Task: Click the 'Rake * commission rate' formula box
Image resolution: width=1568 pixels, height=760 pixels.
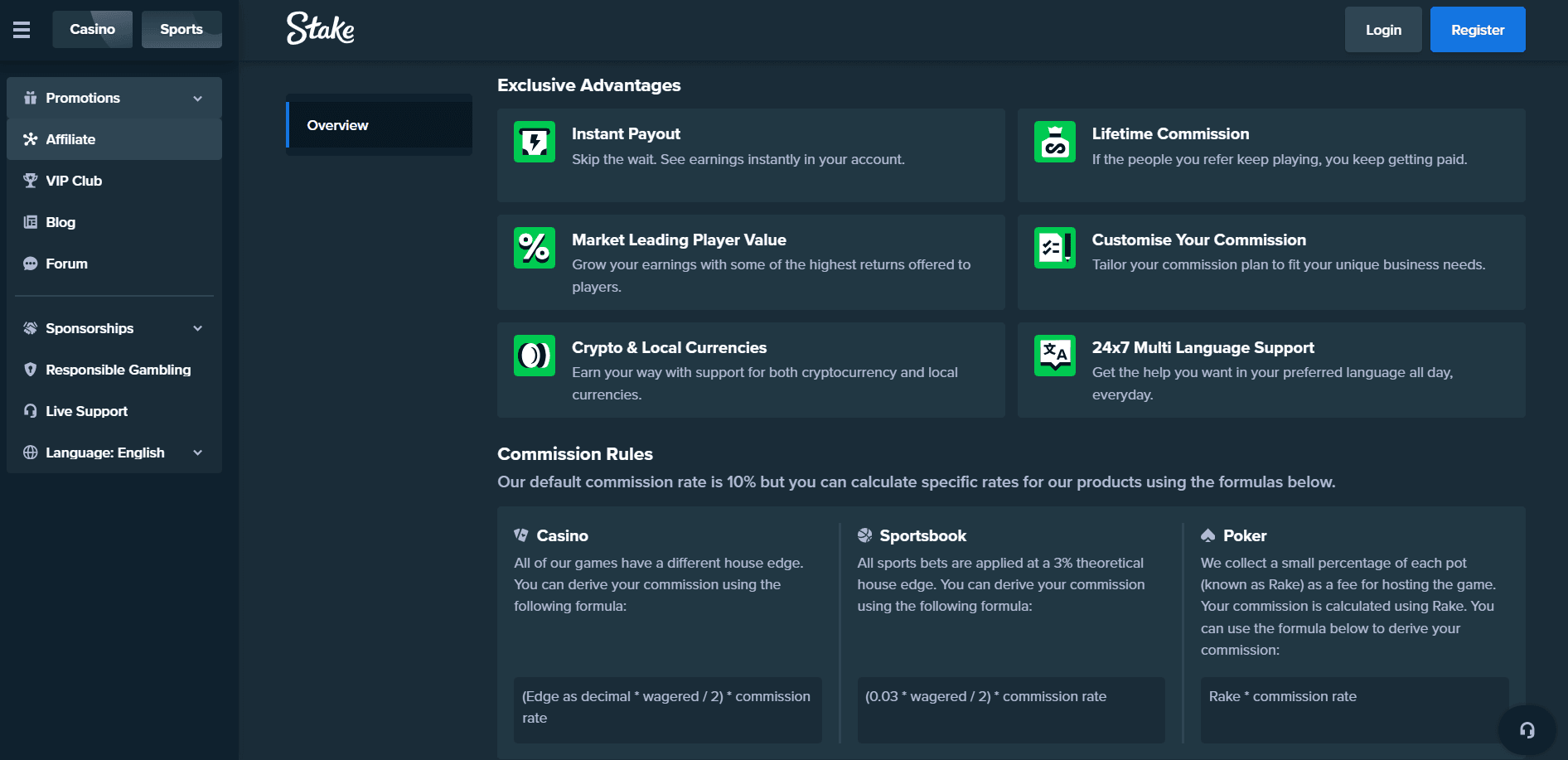Action: [x=1354, y=710]
